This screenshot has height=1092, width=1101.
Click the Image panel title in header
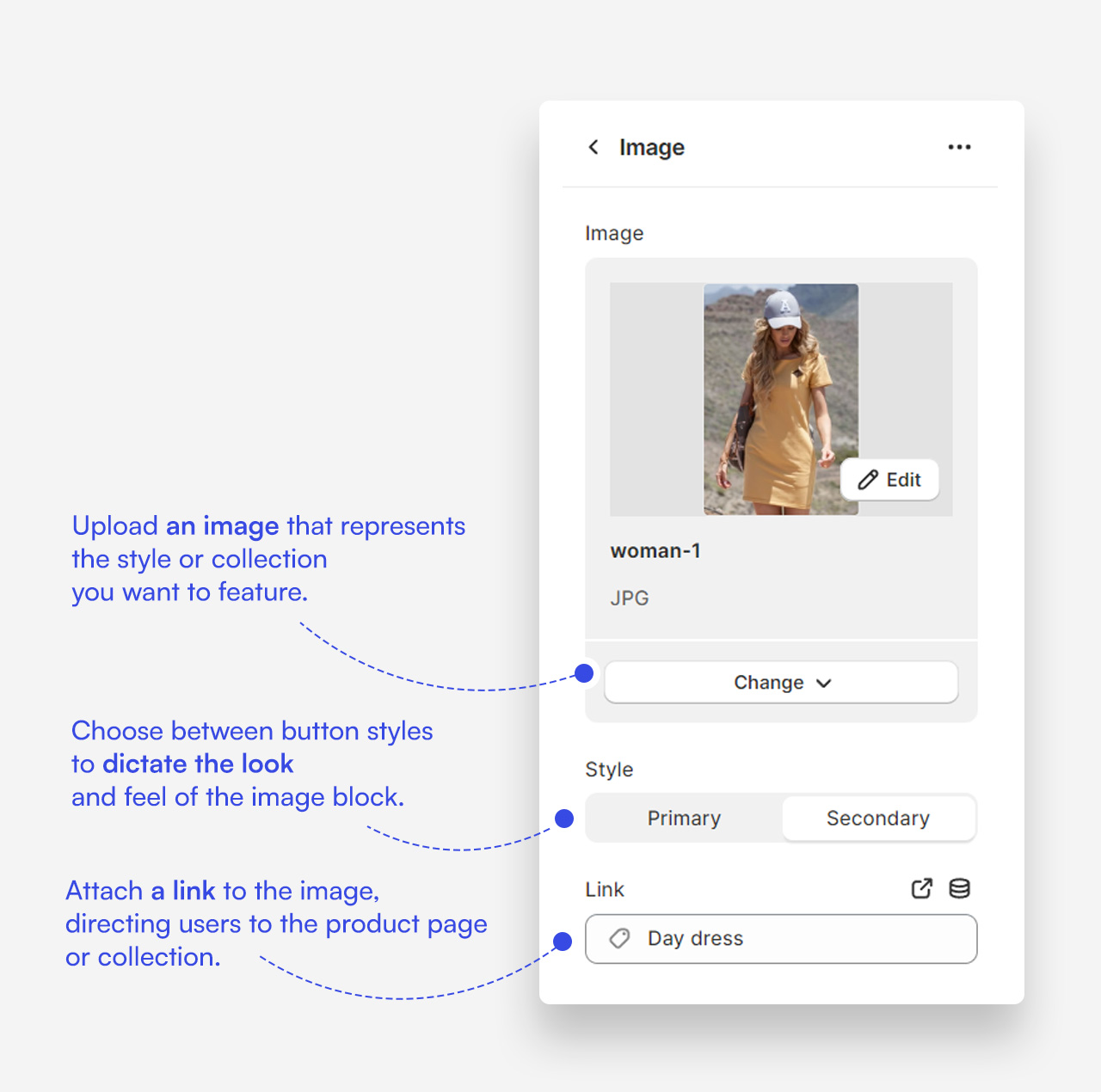(x=651, y=147)
